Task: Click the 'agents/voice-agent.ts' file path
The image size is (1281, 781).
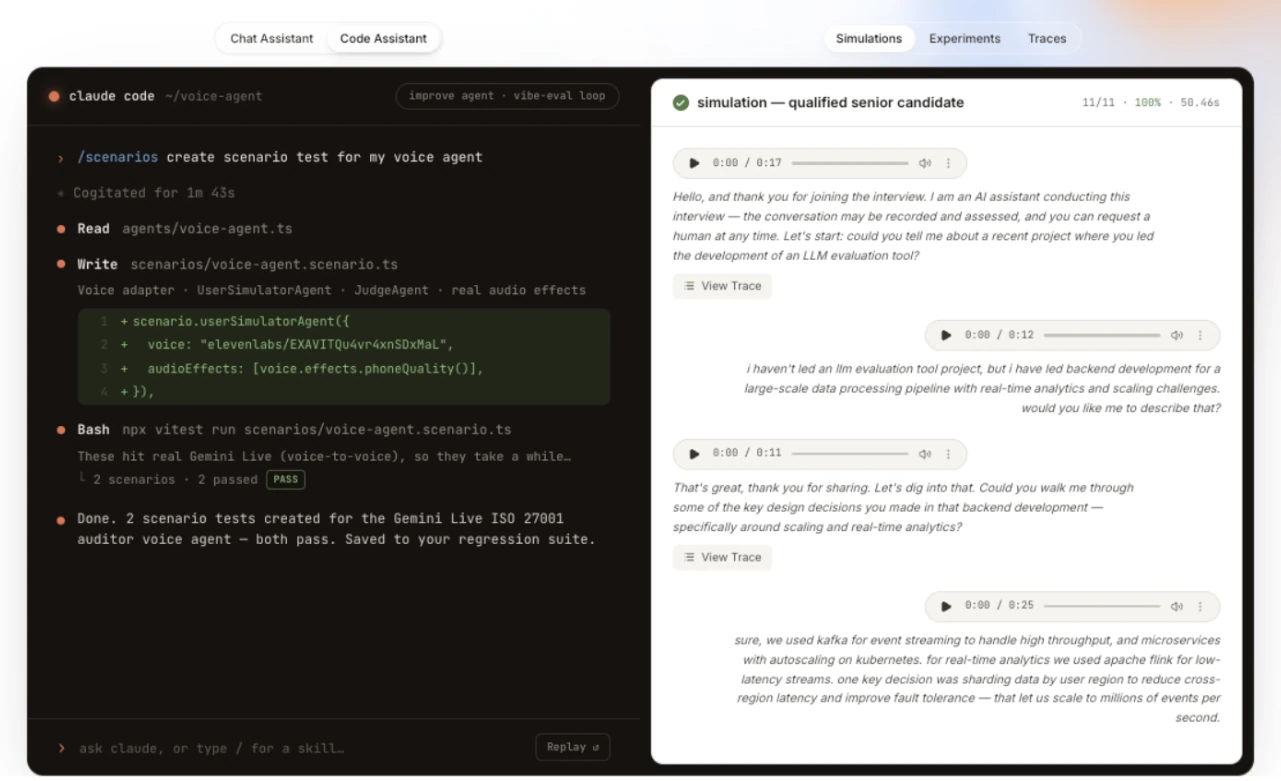Action: click(x=207, y=229)
